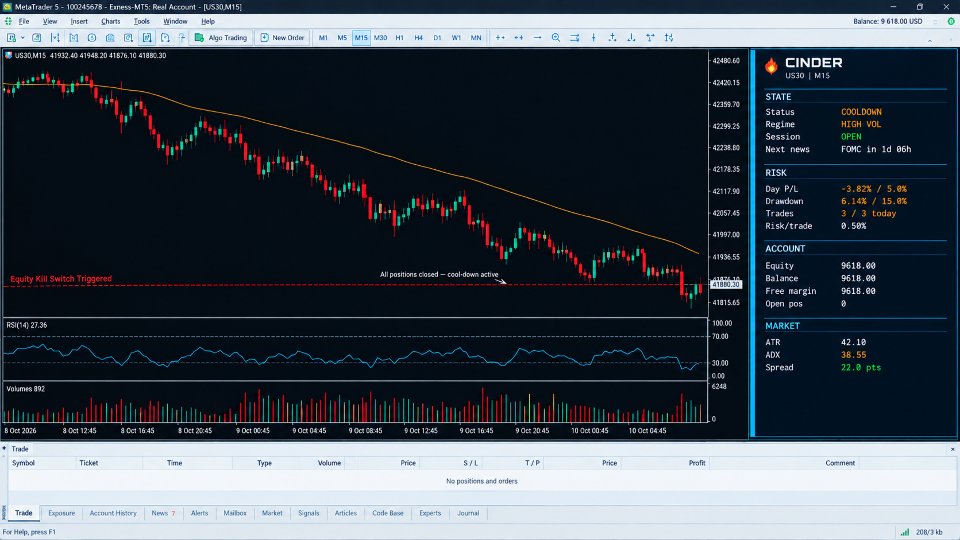The image size is (960, 540).
Task: Open the Charts menu
Action: 111,21
